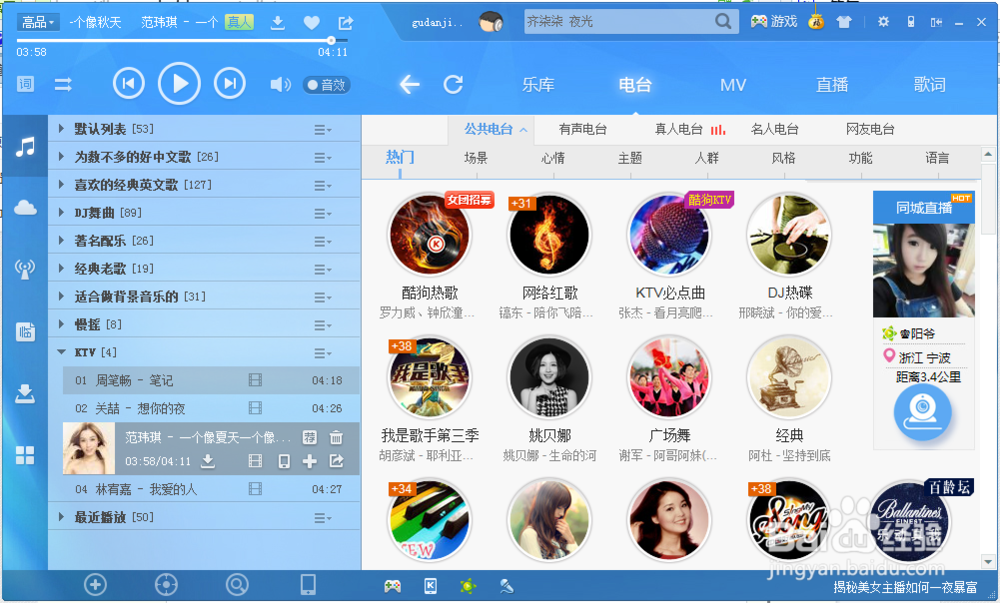Image resolution: width=1000 pixels, height=603 pixels.
Task: Expand the 为数不多的好中文歌 playlist
Action: (61, 157)
